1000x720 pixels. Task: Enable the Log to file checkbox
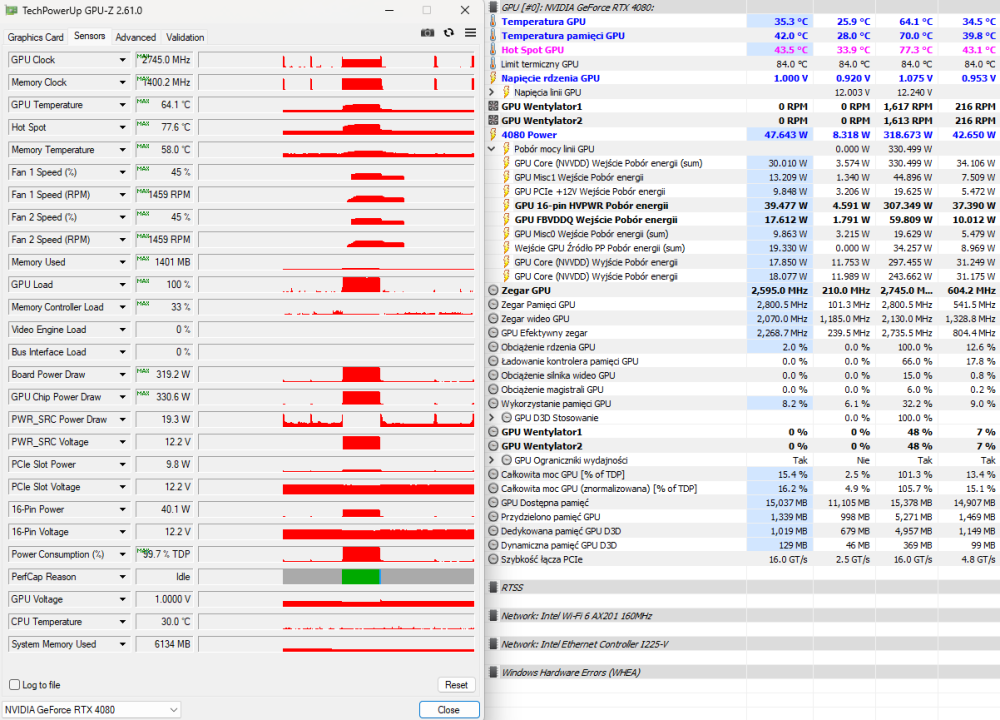(14, 684)
